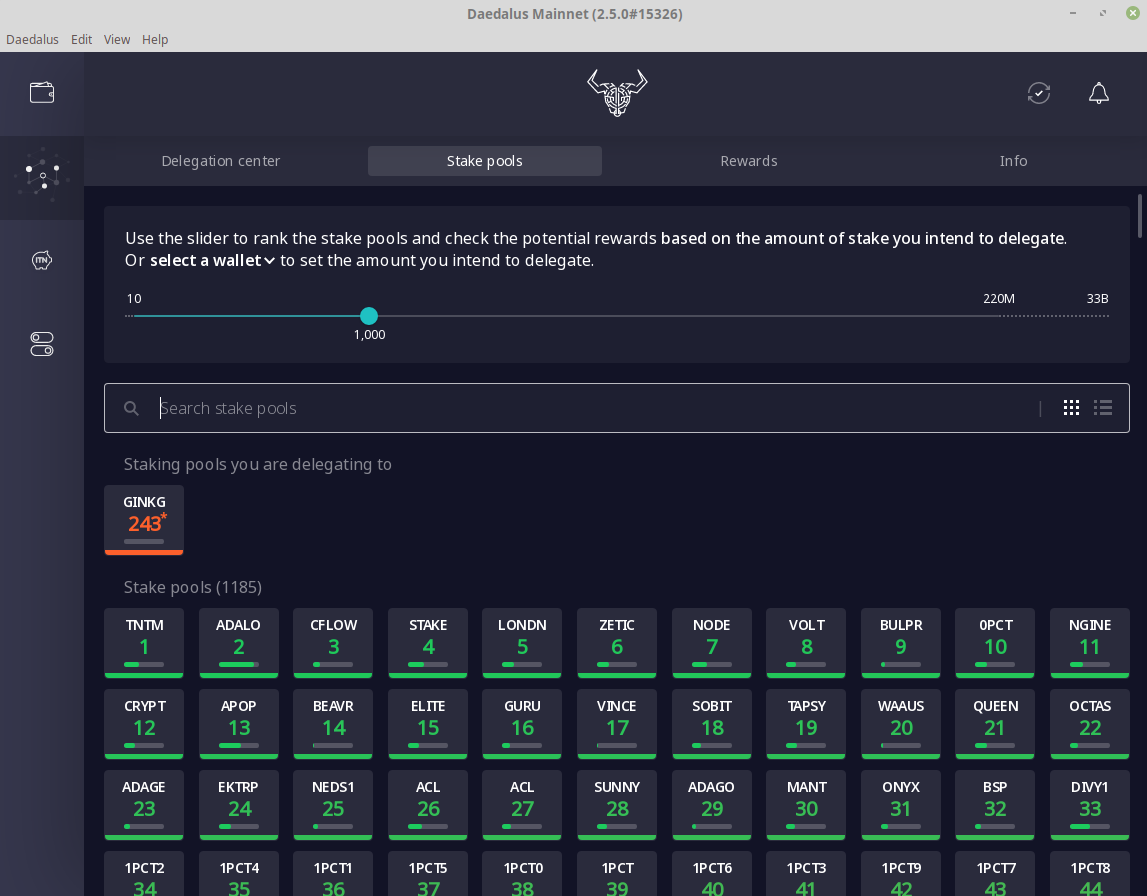Select the NODE pool ranked 7
Viewport: 1147px width, 896px height.
[x=712, y=643]
